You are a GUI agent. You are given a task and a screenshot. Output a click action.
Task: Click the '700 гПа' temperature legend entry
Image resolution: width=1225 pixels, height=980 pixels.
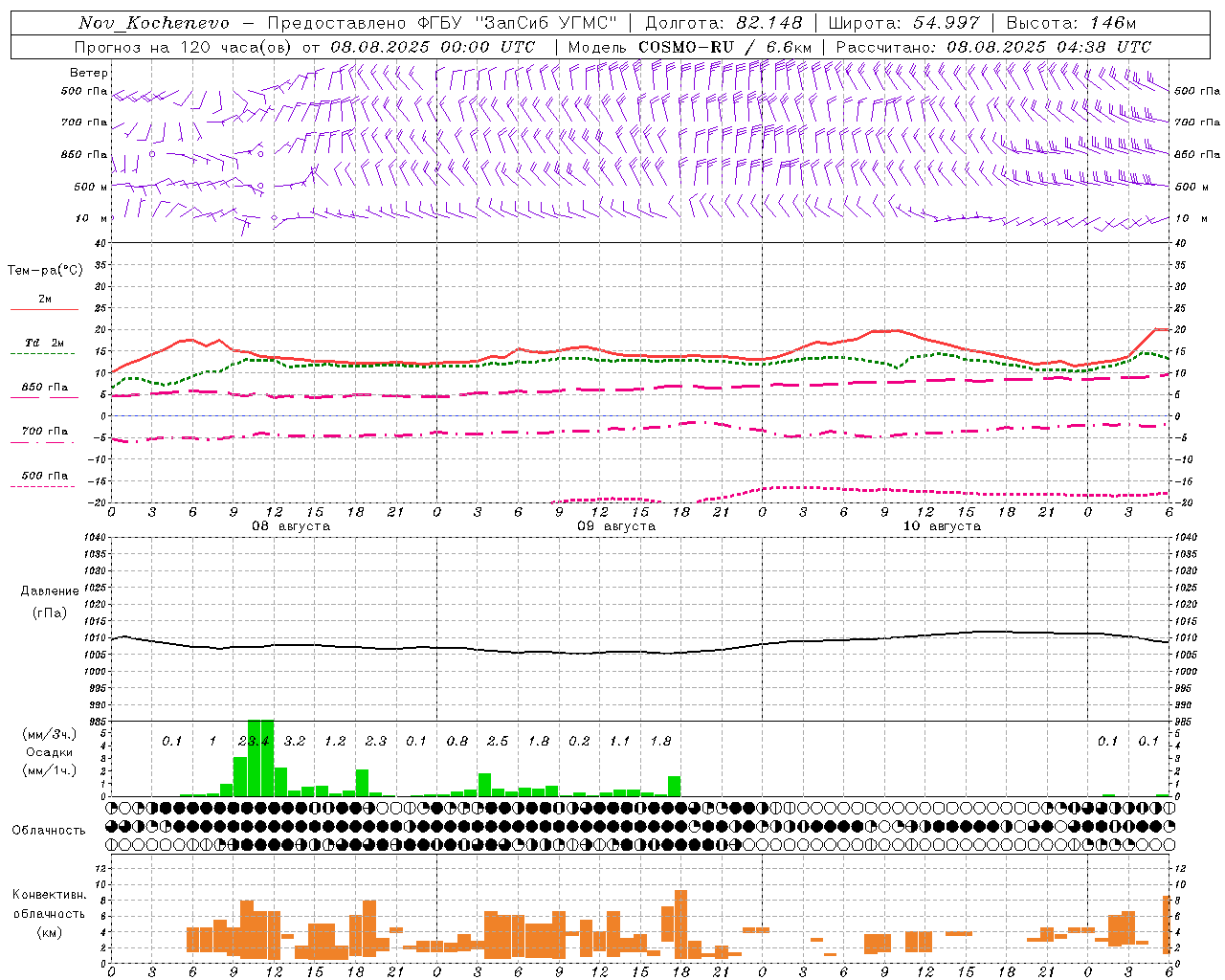pyautogui.click(x=45, y=432)
